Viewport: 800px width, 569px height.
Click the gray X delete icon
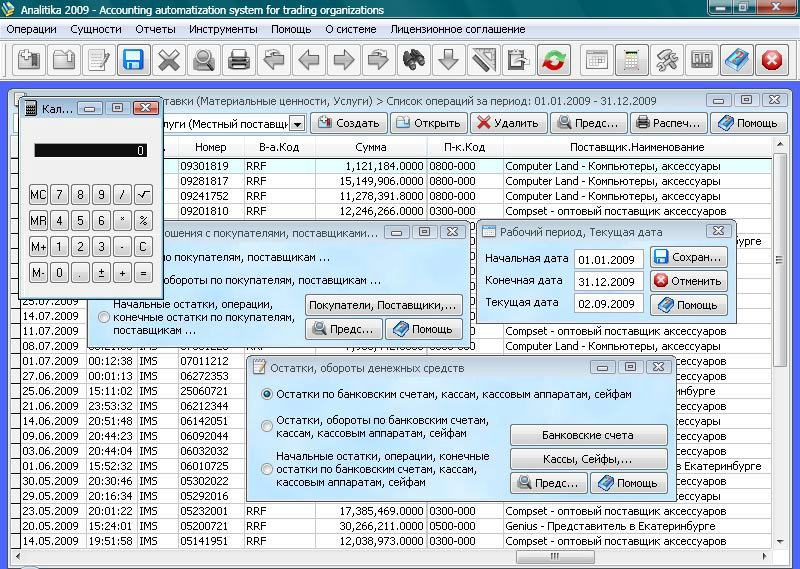(168, 60)
